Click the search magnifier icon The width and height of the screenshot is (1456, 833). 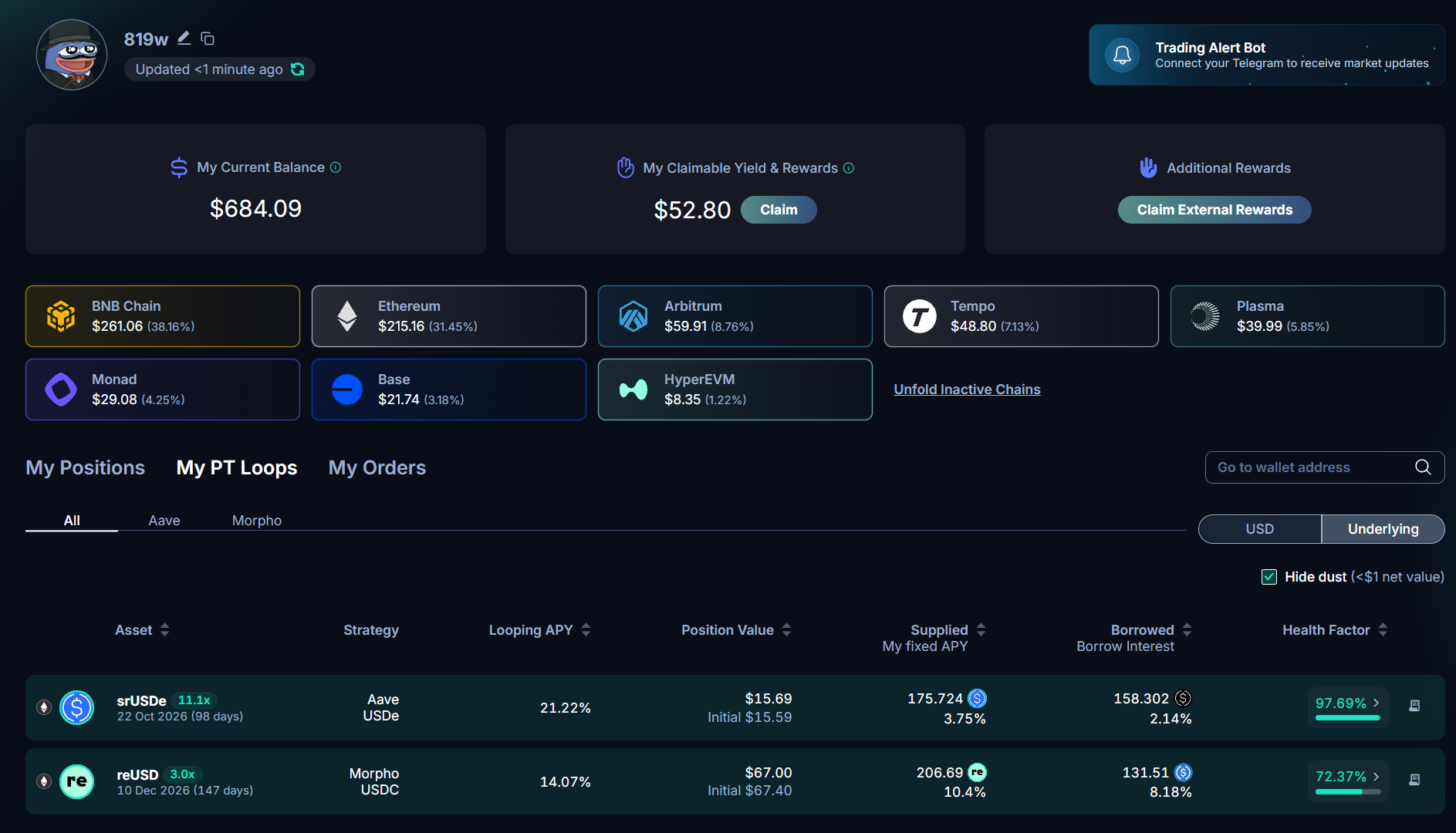coord(1423,467)
